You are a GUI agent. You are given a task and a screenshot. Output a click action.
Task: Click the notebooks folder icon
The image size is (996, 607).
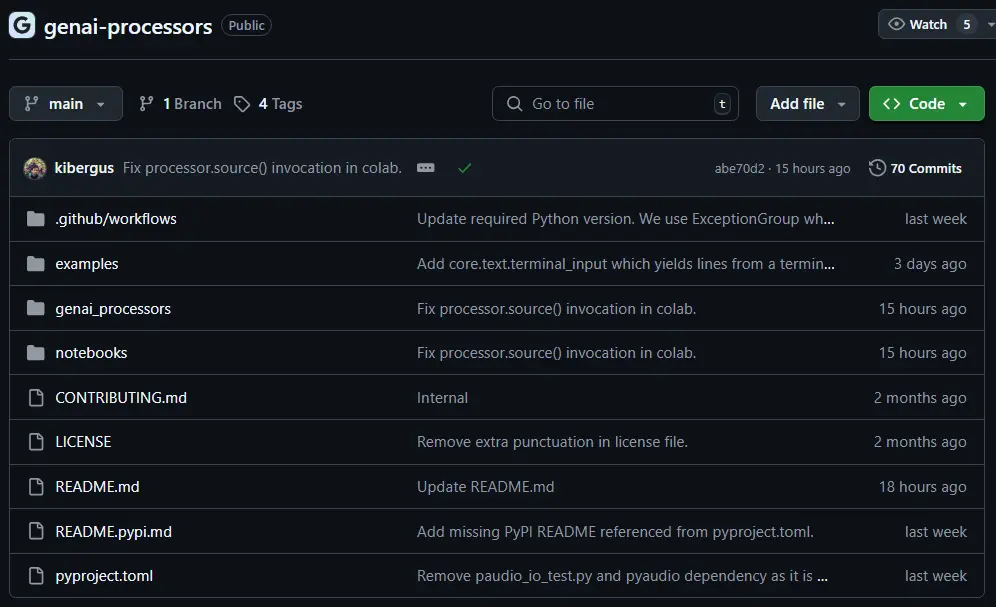[36, 353]
